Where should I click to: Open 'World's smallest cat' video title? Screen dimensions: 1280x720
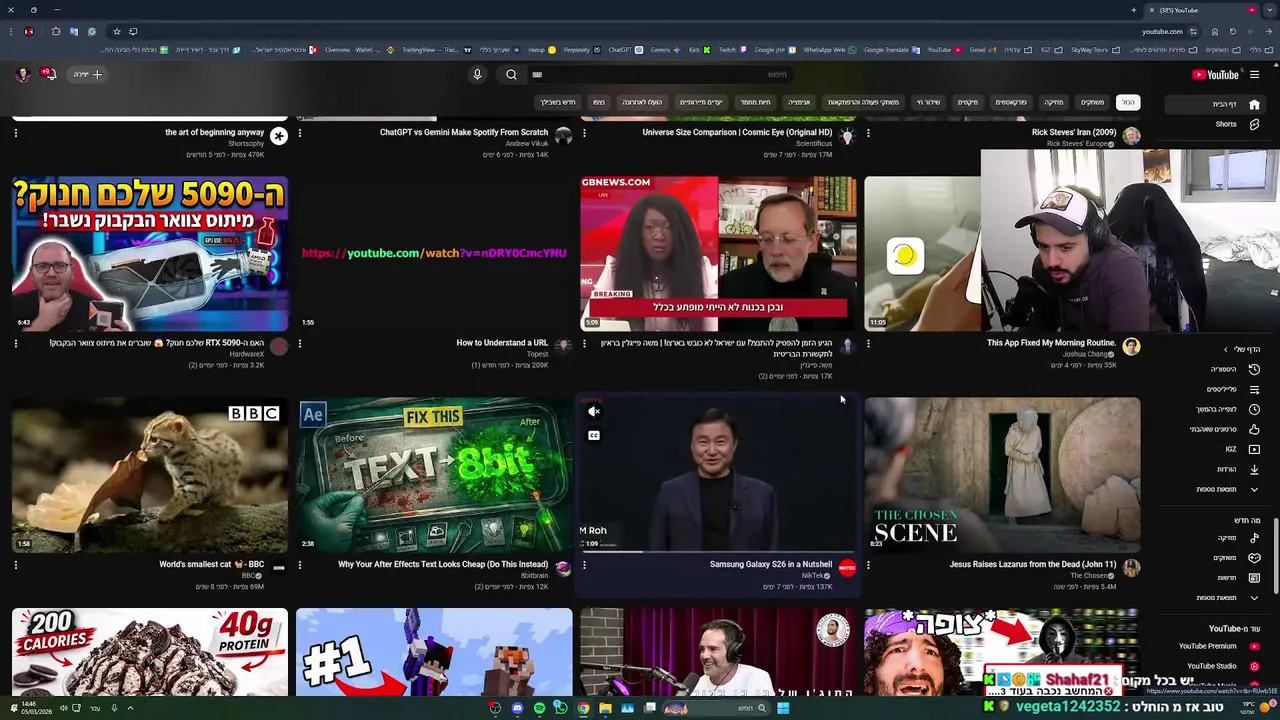[212, 564]
